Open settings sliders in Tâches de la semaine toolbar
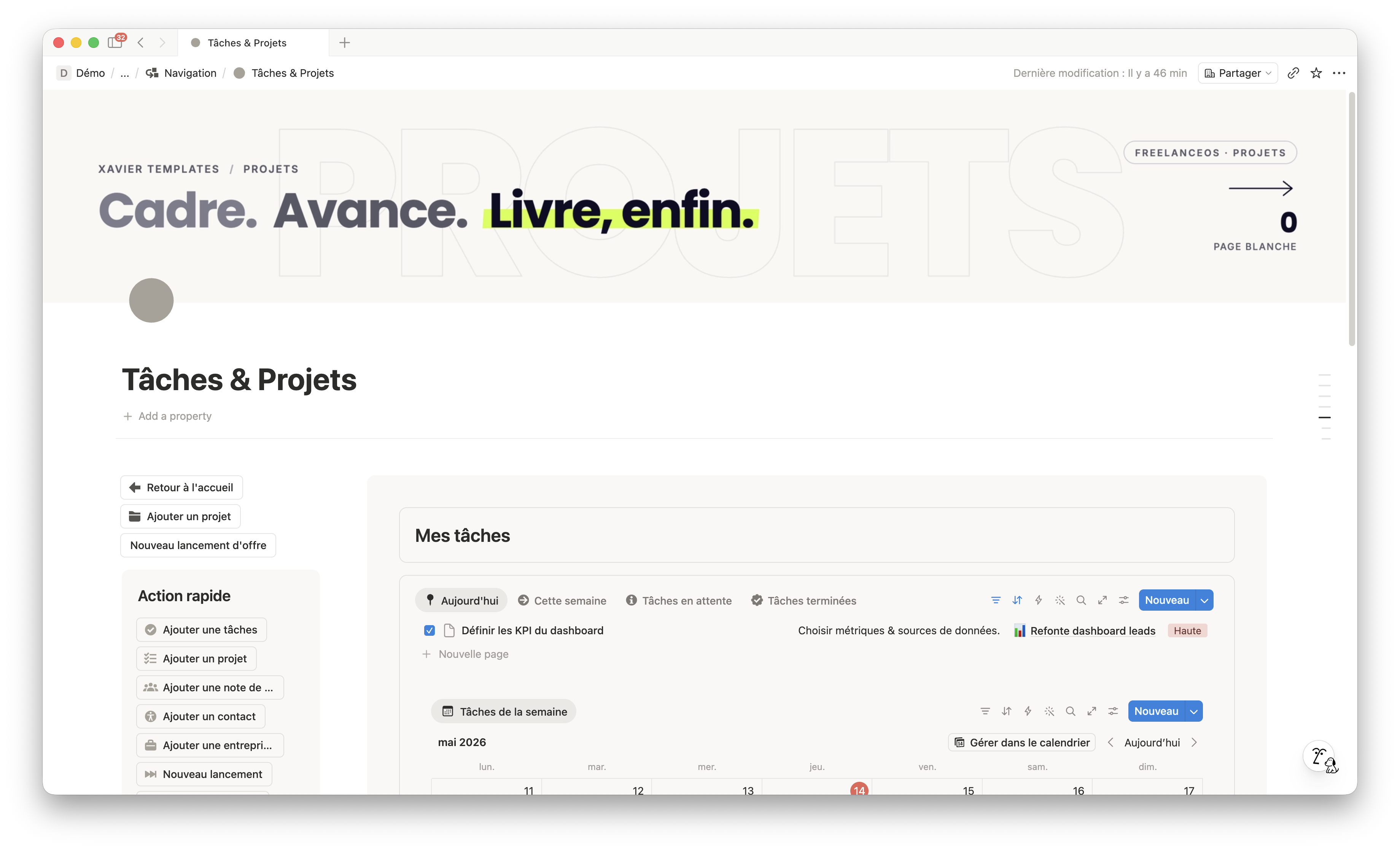Image resolution: width=1400 pixels, height=851 pixels. 1113,711
